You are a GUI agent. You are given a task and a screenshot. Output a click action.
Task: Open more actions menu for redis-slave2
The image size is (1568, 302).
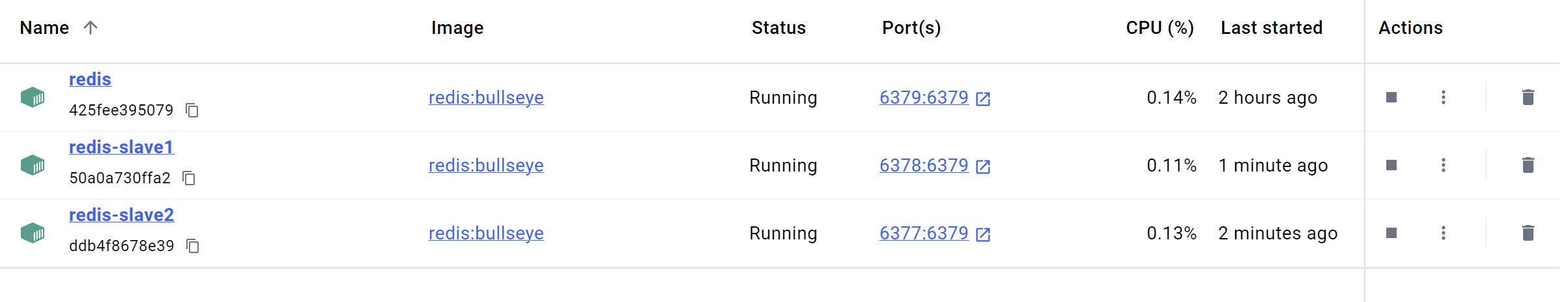1444,233
